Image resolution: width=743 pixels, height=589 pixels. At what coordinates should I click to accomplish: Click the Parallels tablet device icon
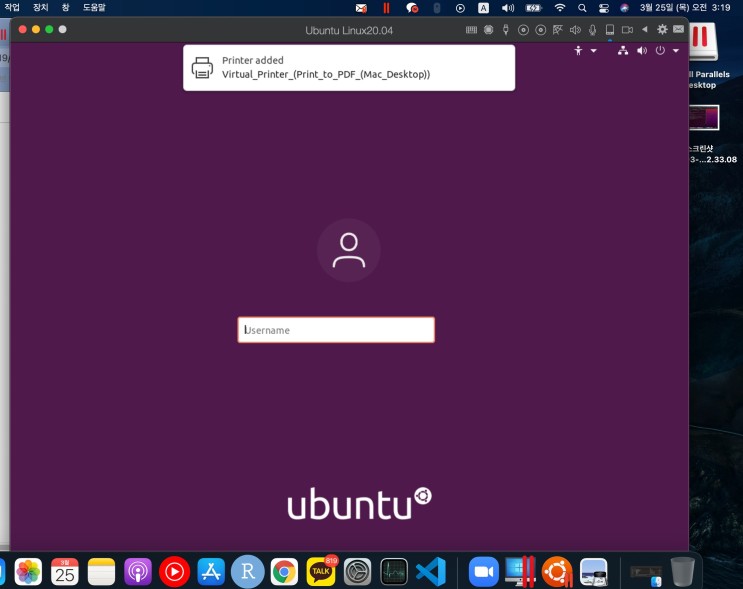pos(610,30)
